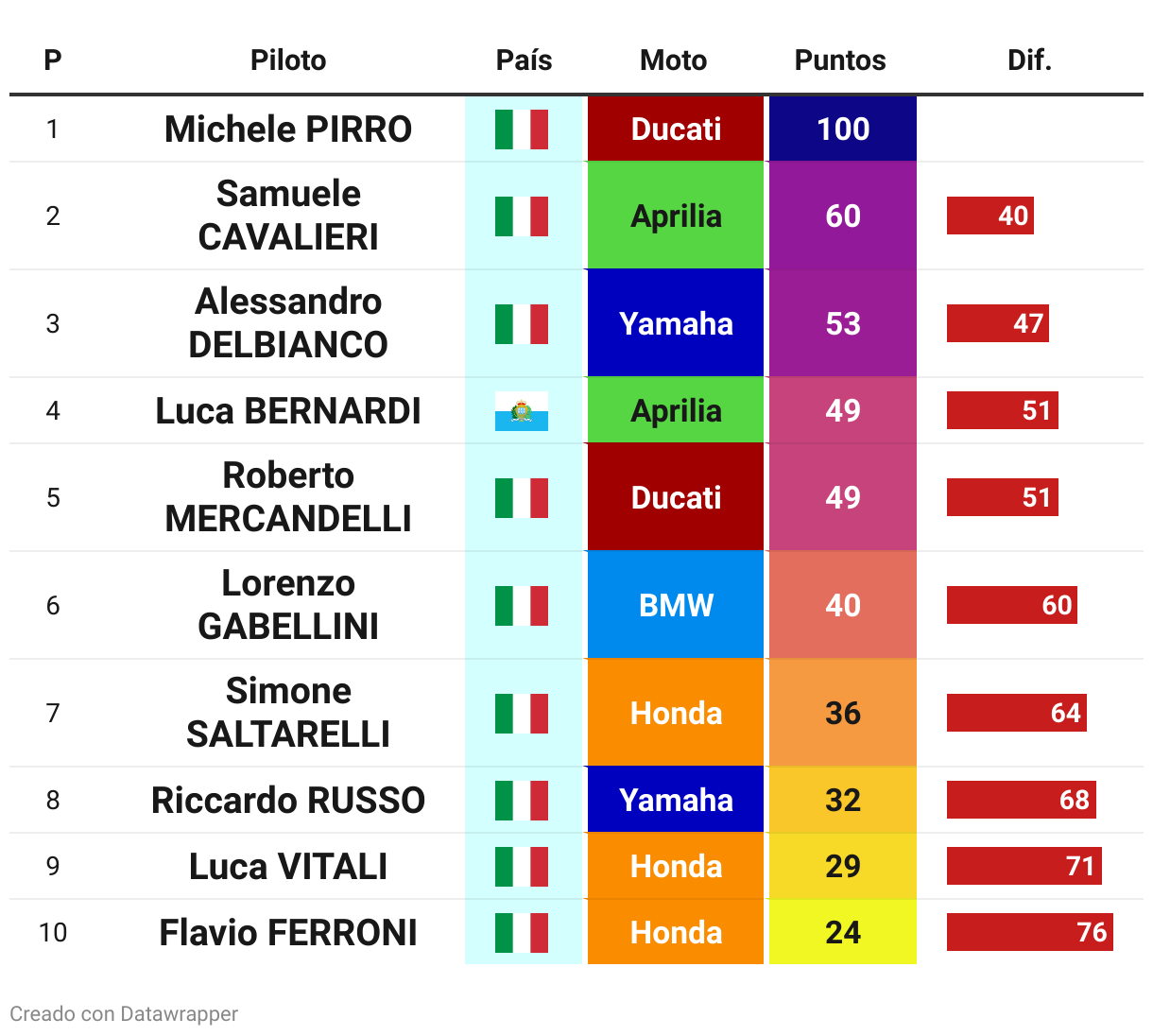
Task: Click the Italian flag for Samuele CAVALIERI
Action: [x=522, y=216]
